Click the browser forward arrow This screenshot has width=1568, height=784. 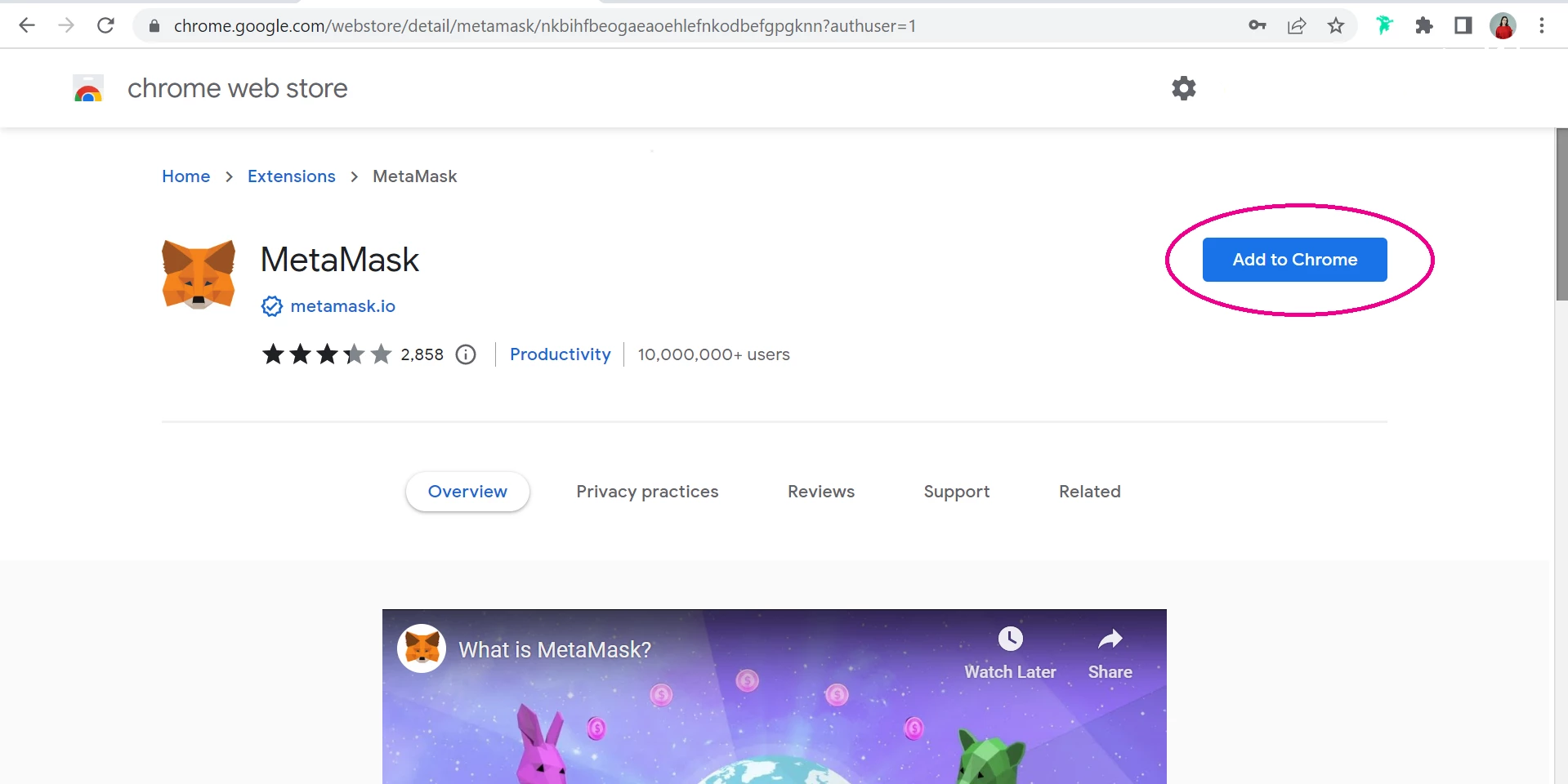pos(66,25)
